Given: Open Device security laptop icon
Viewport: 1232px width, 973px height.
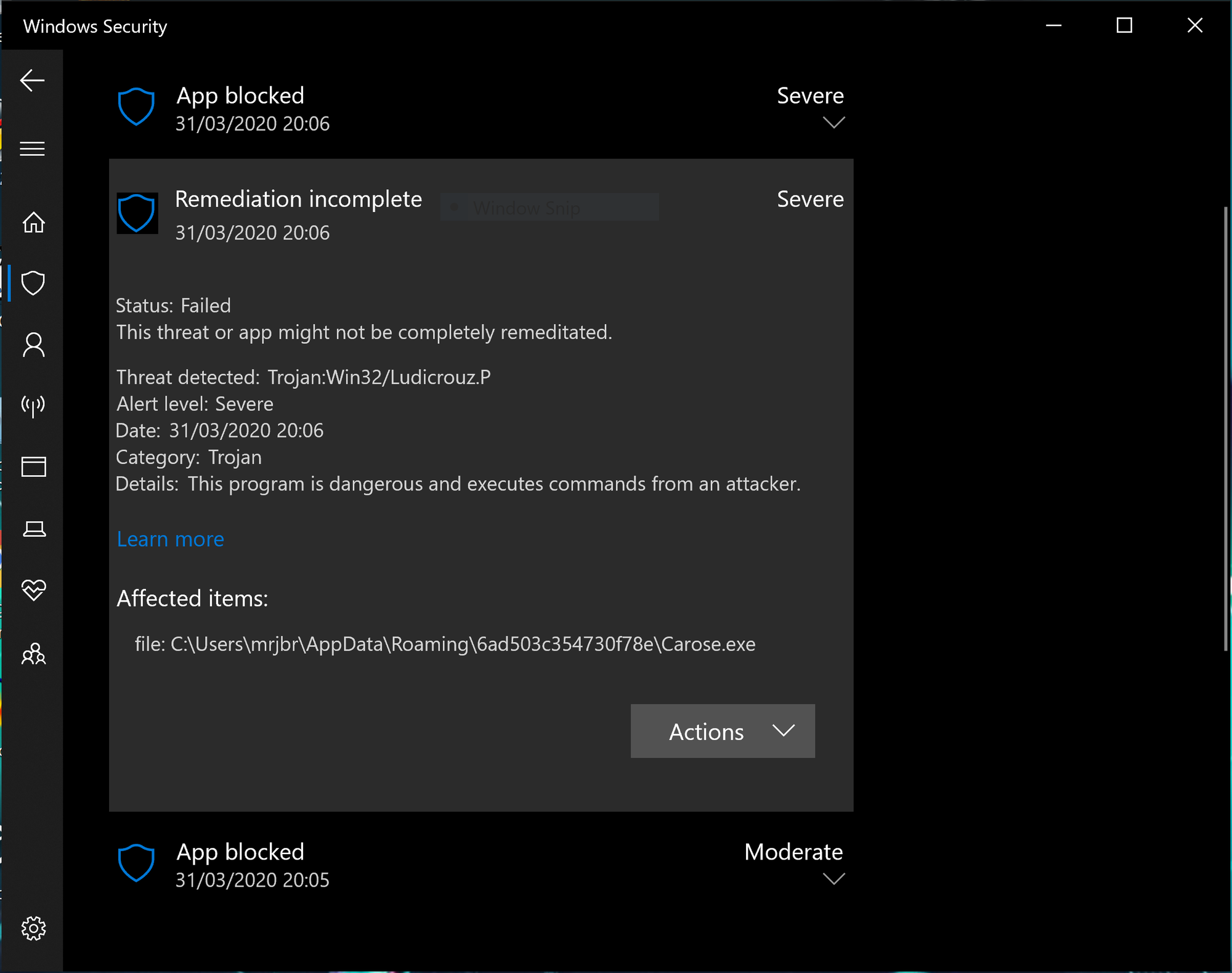Looking at the screenshot, I should [x=33, y=529].
